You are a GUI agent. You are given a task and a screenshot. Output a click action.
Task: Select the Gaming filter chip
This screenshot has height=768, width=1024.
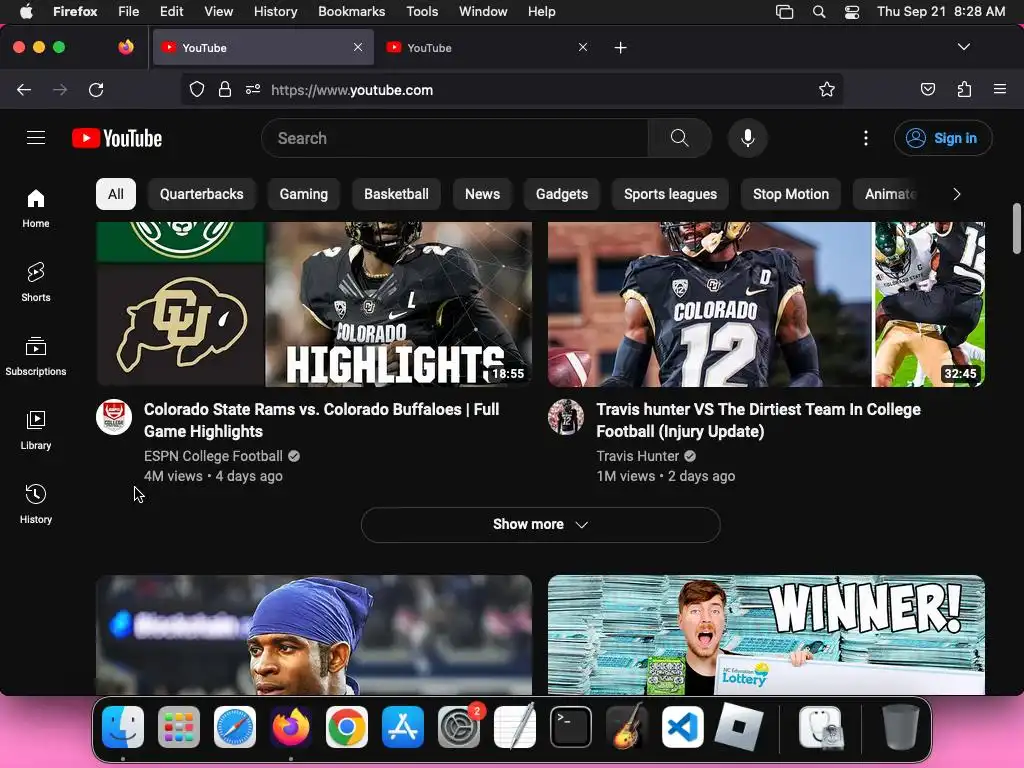click(304, 194)
